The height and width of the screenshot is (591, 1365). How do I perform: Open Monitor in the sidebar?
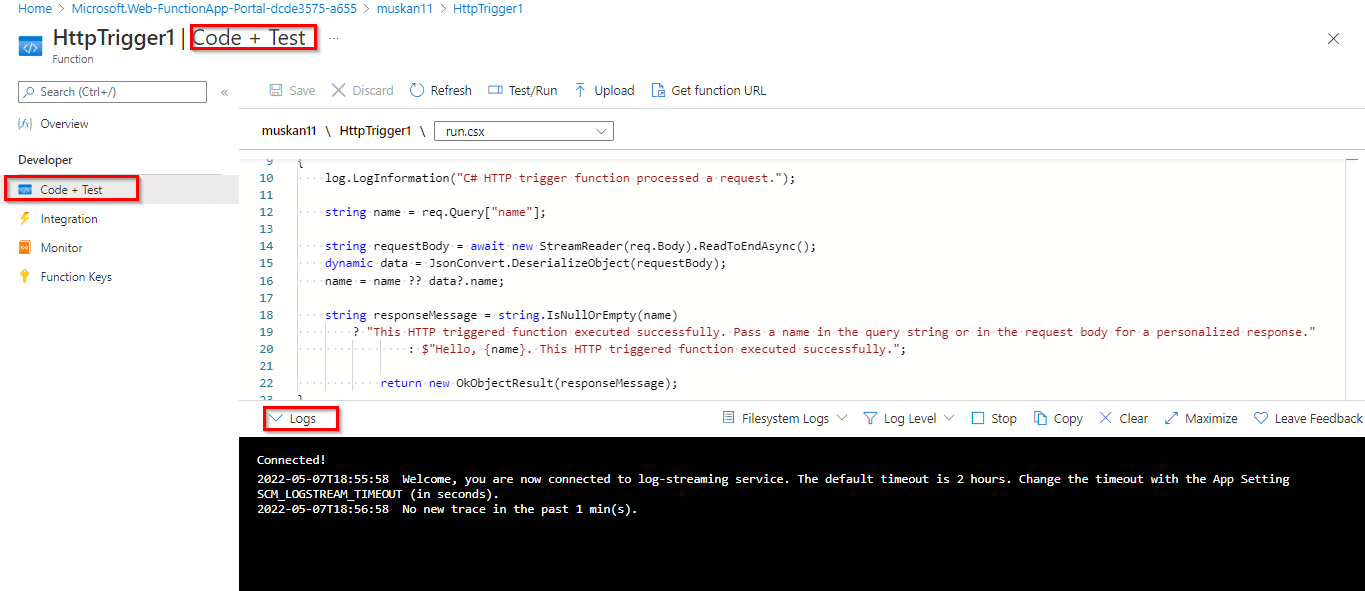tap(61, 248)
